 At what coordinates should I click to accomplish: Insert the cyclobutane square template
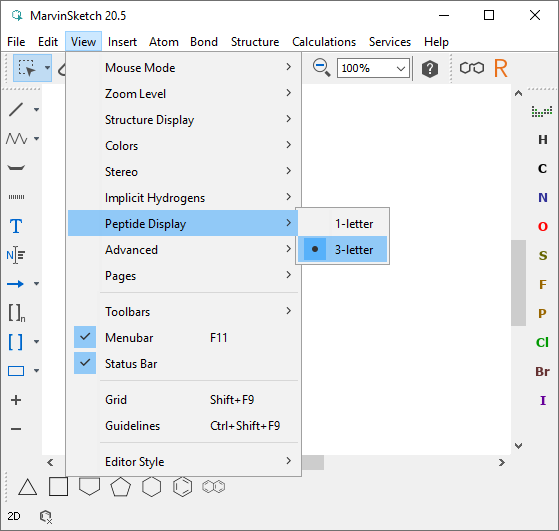(x=58, y=487)
